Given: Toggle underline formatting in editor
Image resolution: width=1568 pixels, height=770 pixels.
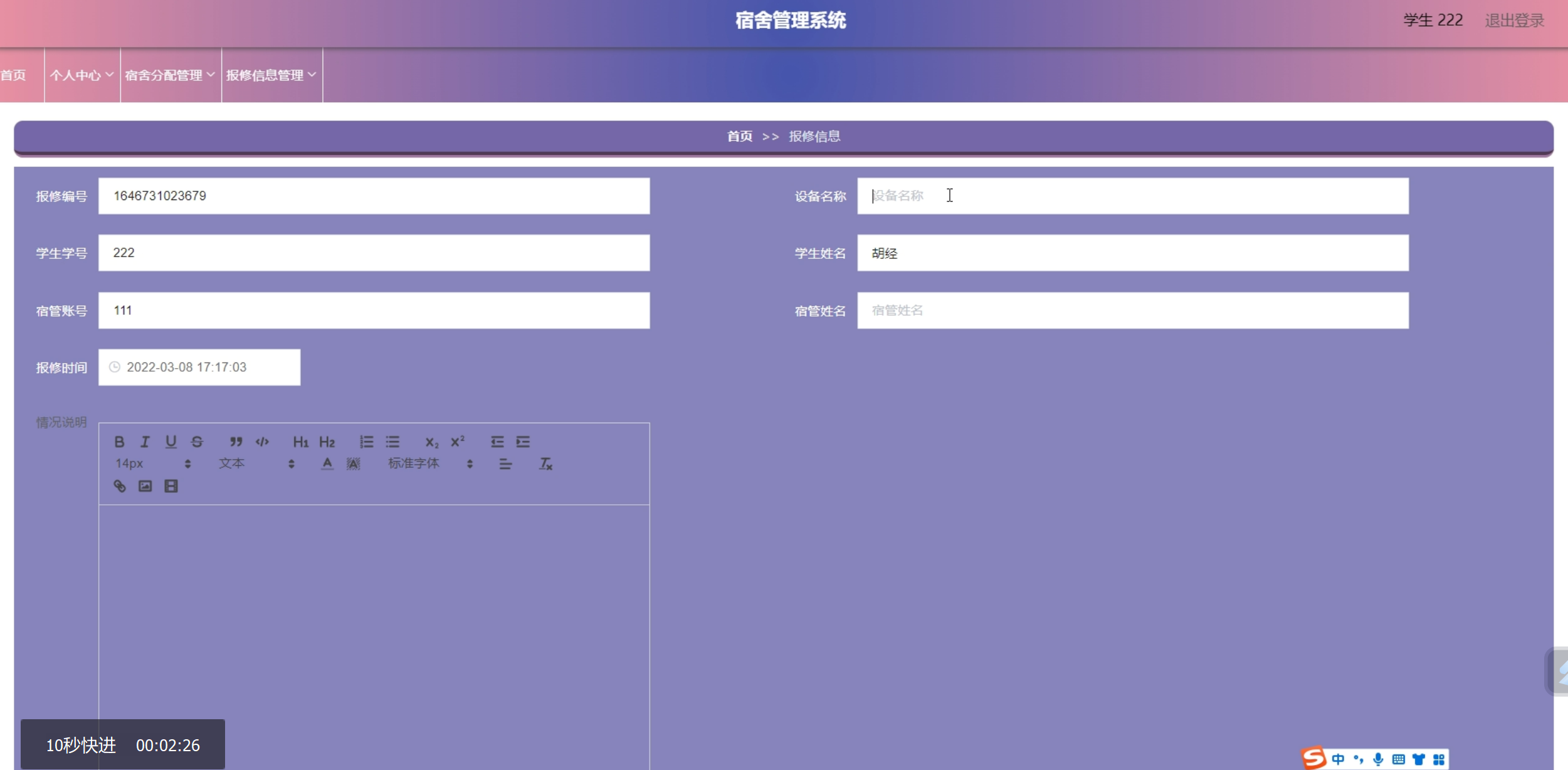Looking at the screenshot, I should [171, 442].
